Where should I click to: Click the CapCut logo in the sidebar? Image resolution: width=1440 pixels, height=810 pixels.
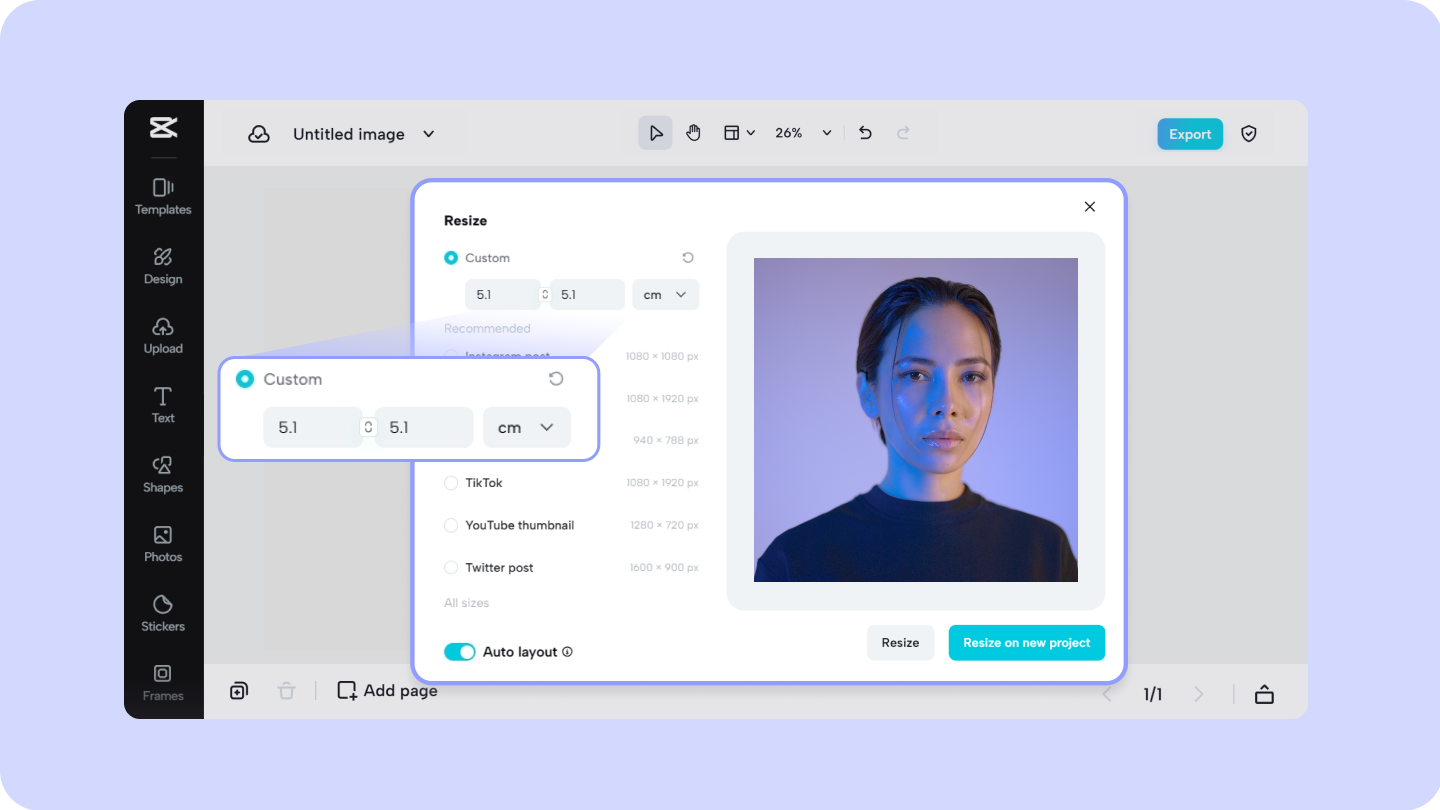tap(163, 128)
